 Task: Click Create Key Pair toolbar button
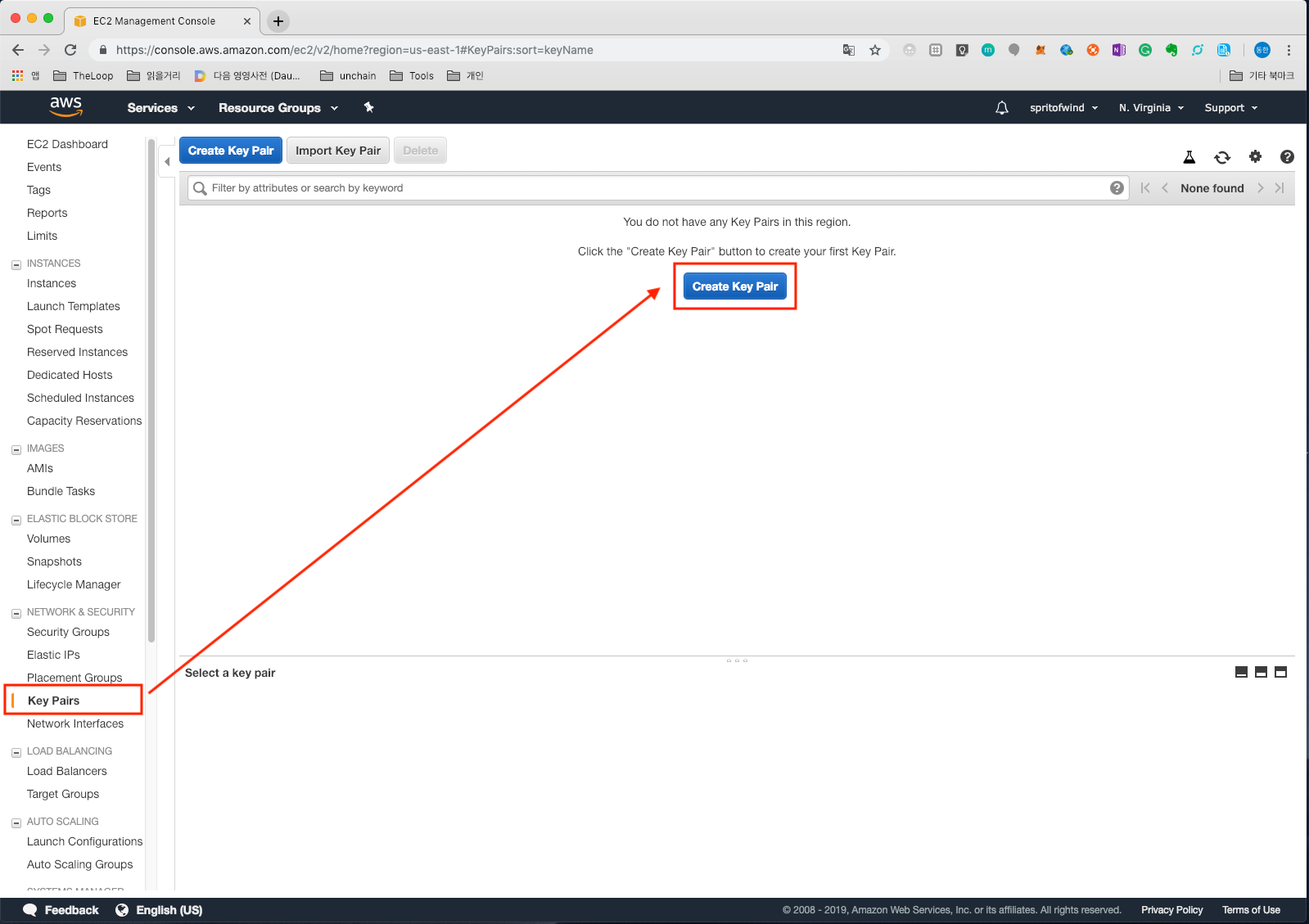231,151
